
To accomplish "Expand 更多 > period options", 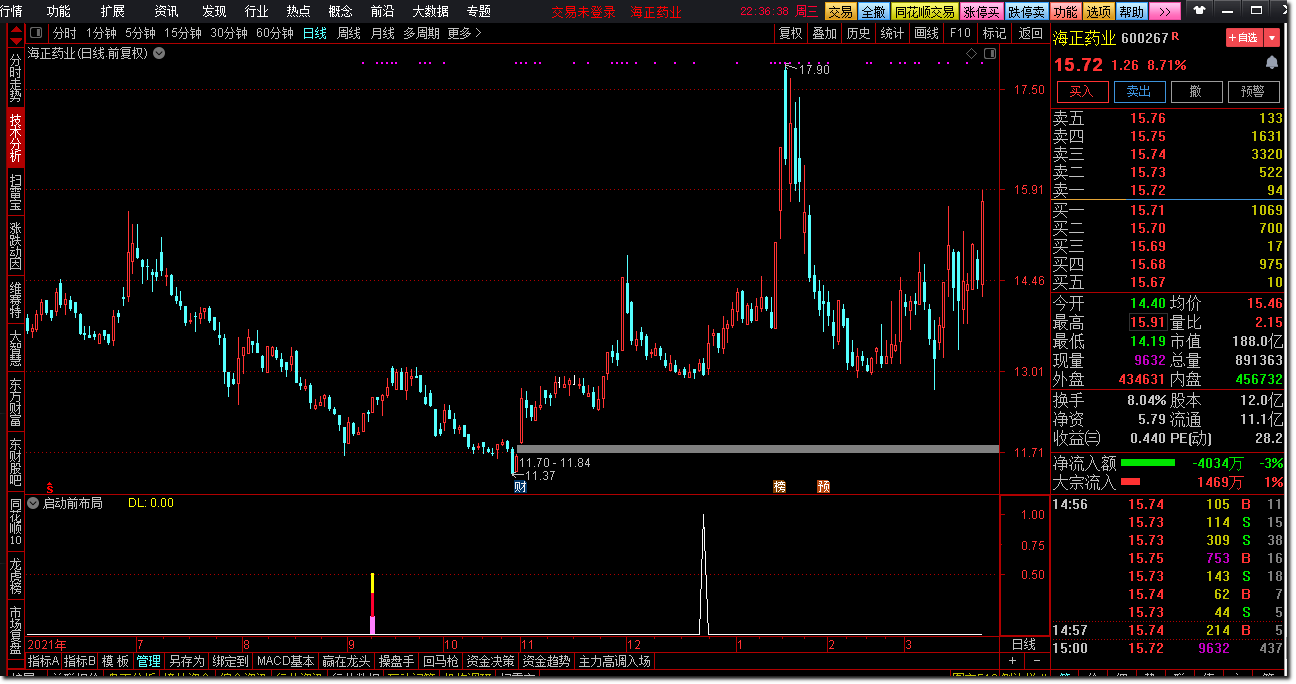I will (464, 33).
